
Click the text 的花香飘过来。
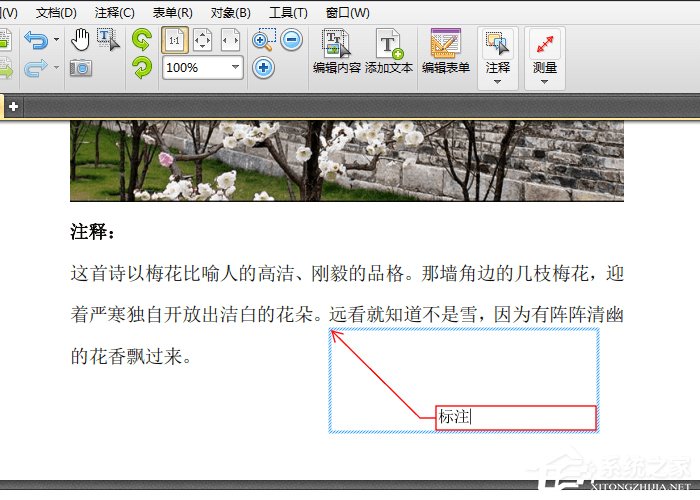[x=131, y=356]
